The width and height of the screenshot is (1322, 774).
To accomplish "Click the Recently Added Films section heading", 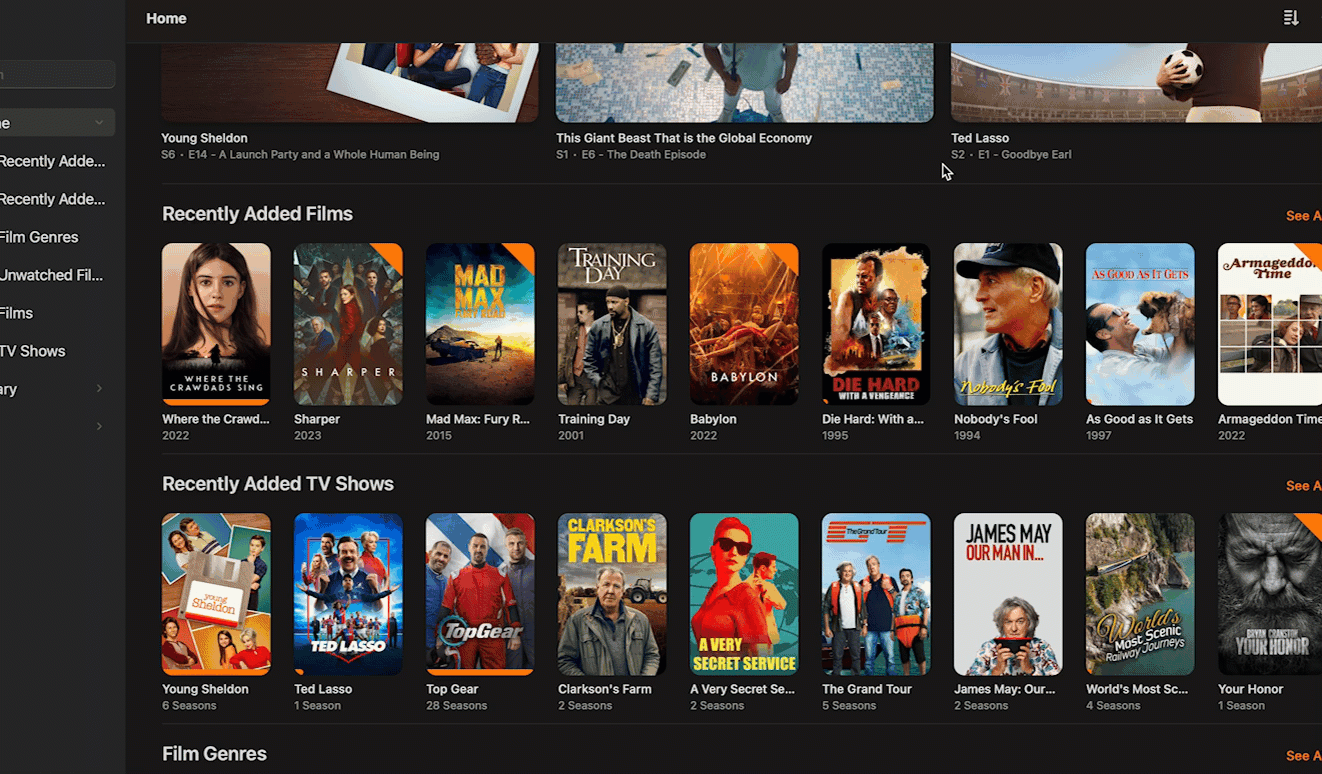I will point(257,214).
